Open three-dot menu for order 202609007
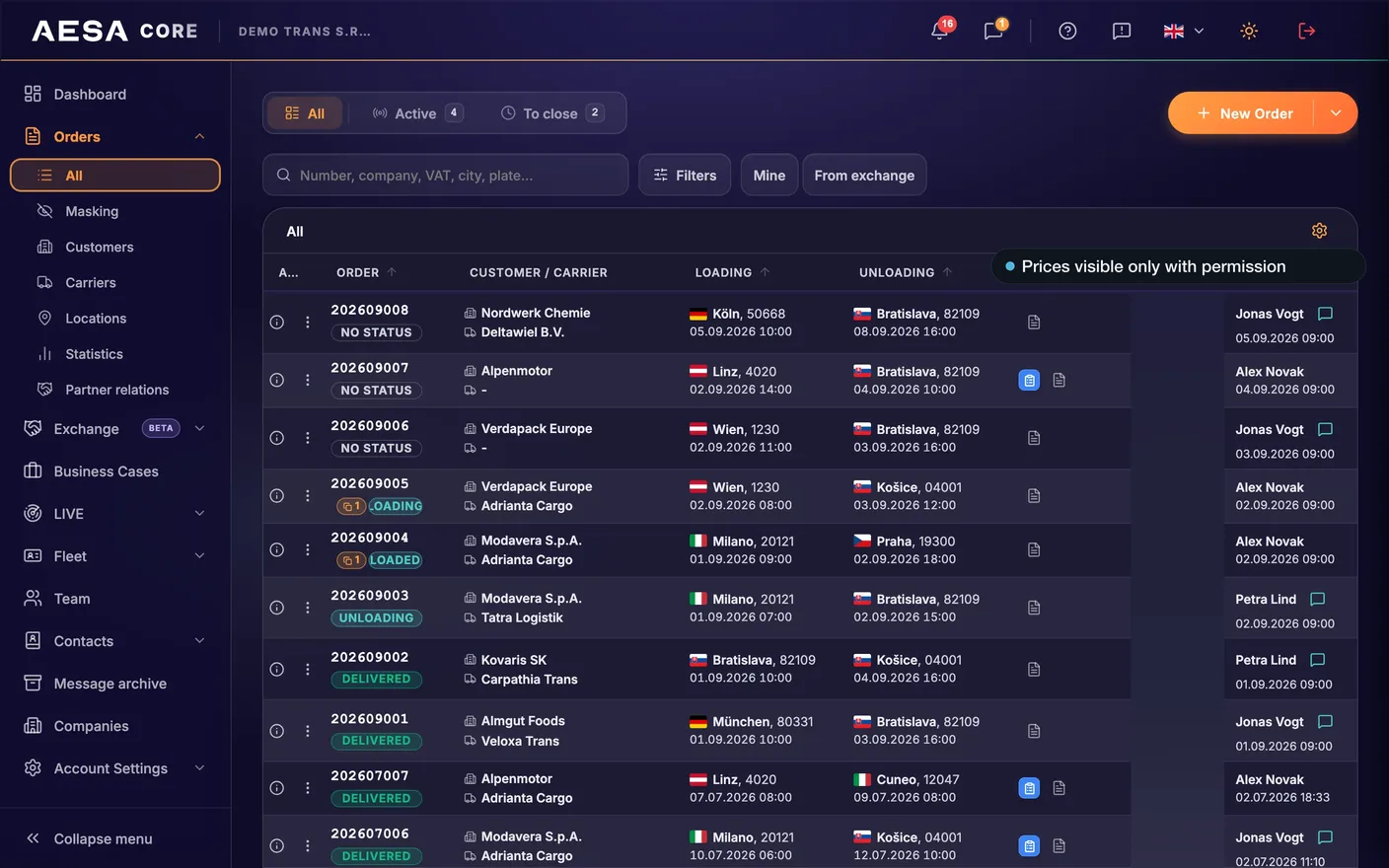The width and height of the screenshot is (1389, 868). point(308,380)
